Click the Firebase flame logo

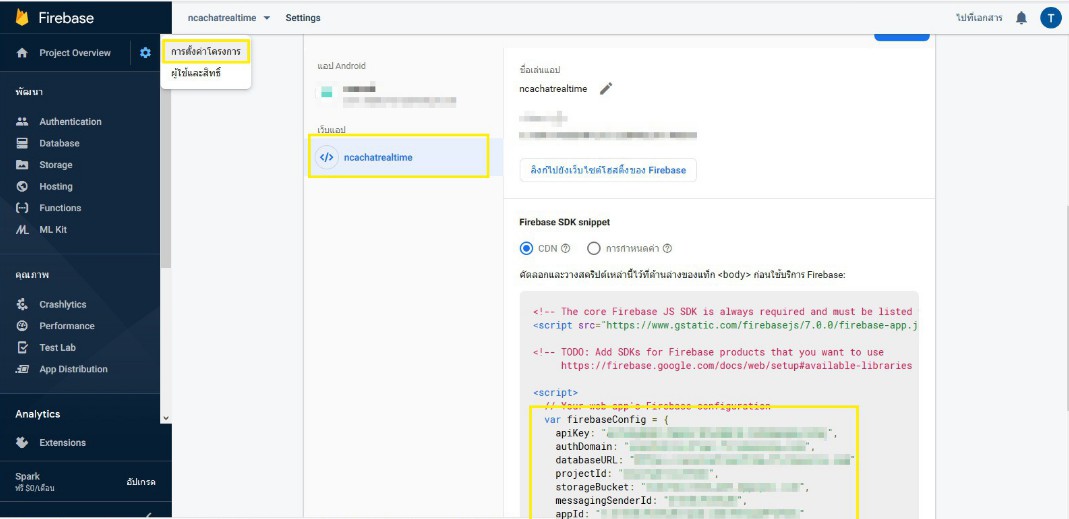(22, 18)
